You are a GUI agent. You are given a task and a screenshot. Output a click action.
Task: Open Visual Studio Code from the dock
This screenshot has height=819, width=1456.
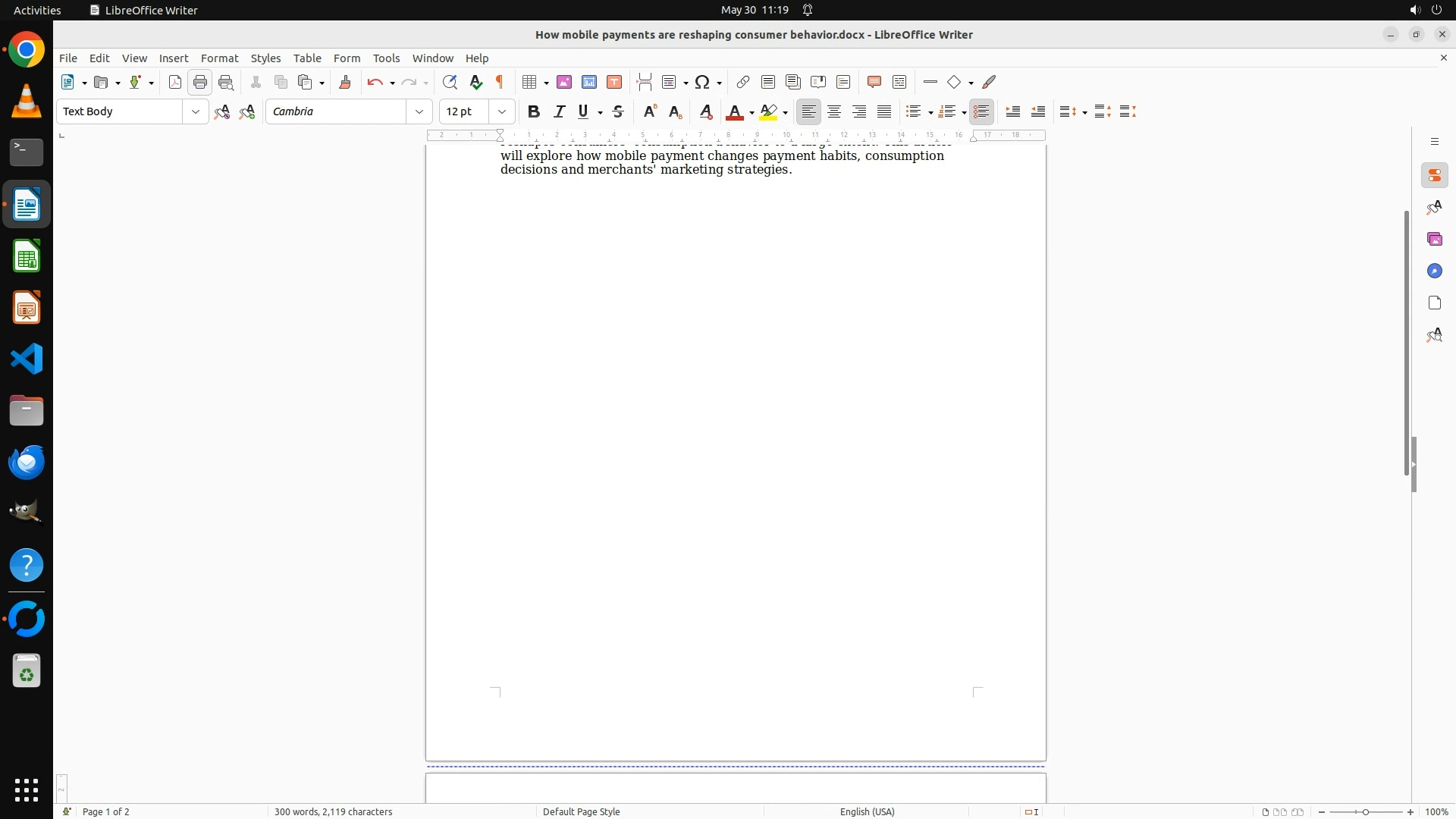(27, 359)
